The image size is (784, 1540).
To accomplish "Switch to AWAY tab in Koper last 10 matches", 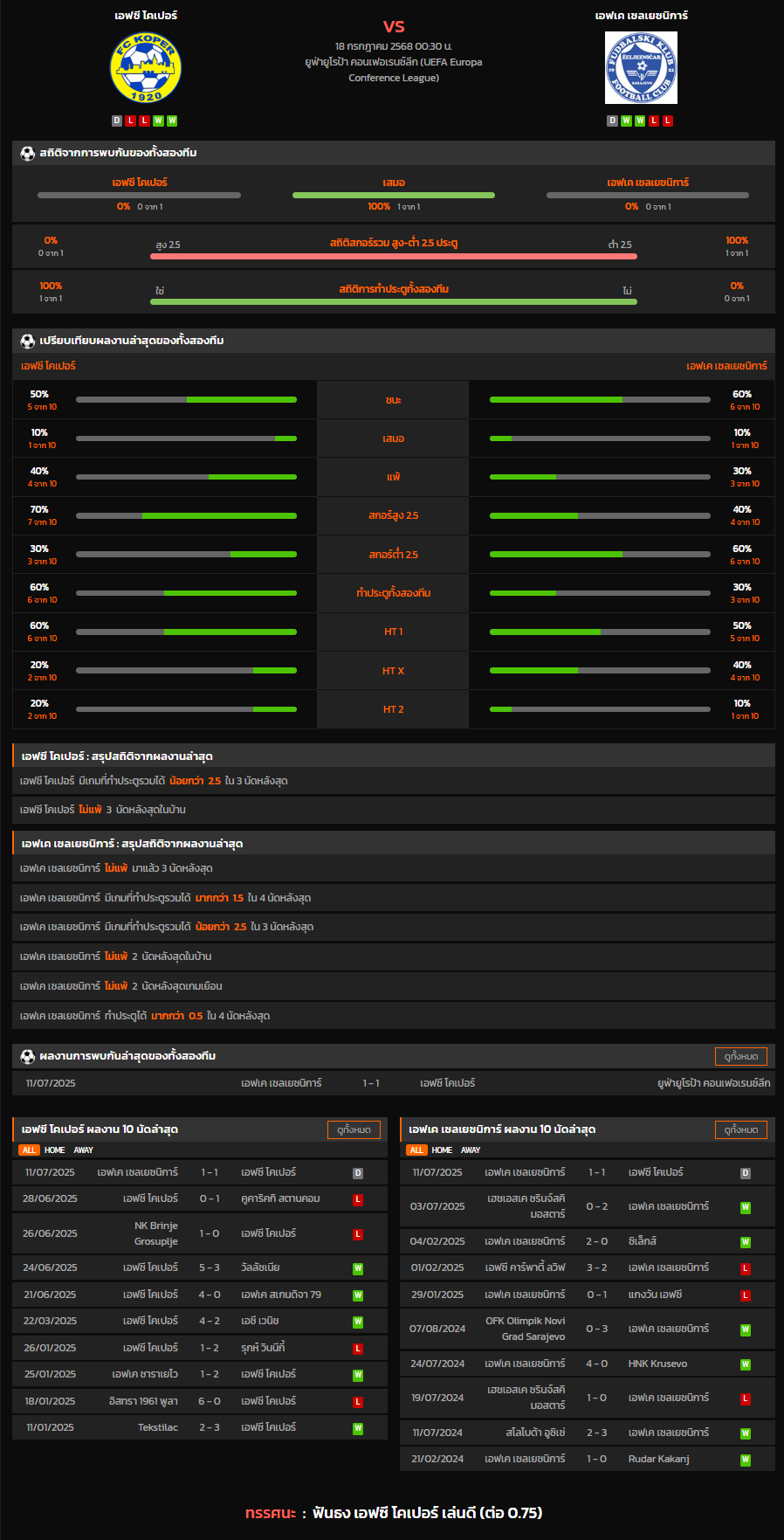I will pos(84,1150).
